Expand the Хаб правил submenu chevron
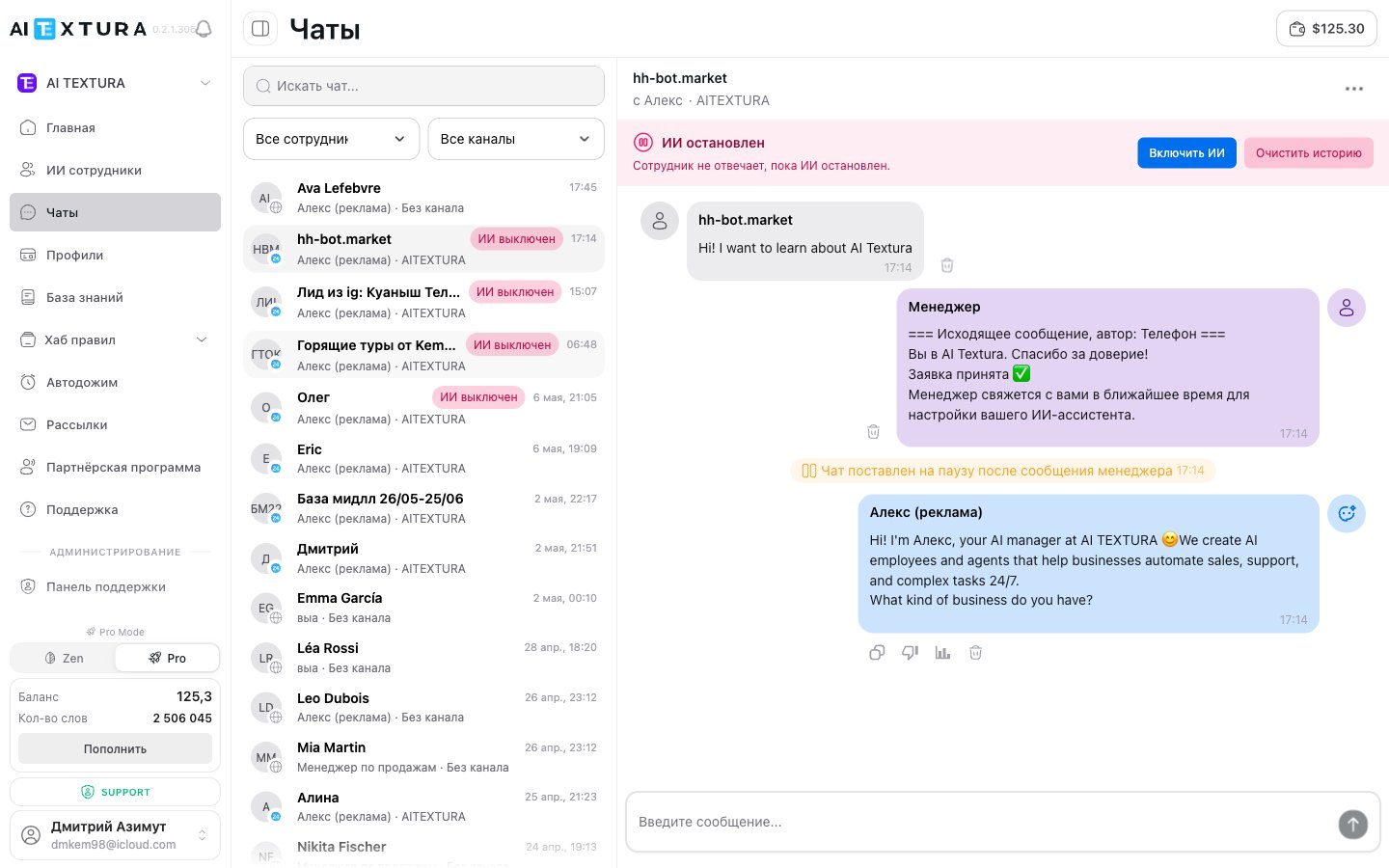The image size is (1389, 868). pos(202,339)
